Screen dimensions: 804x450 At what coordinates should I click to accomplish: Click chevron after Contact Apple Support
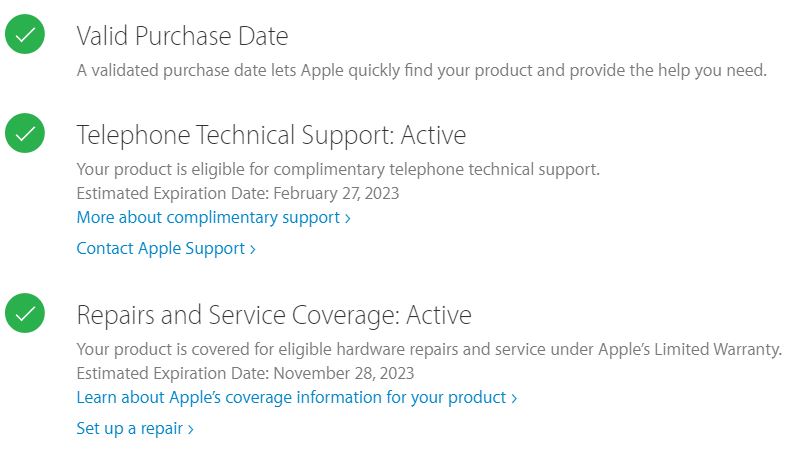pyautogui.click(x=253, y=249)
